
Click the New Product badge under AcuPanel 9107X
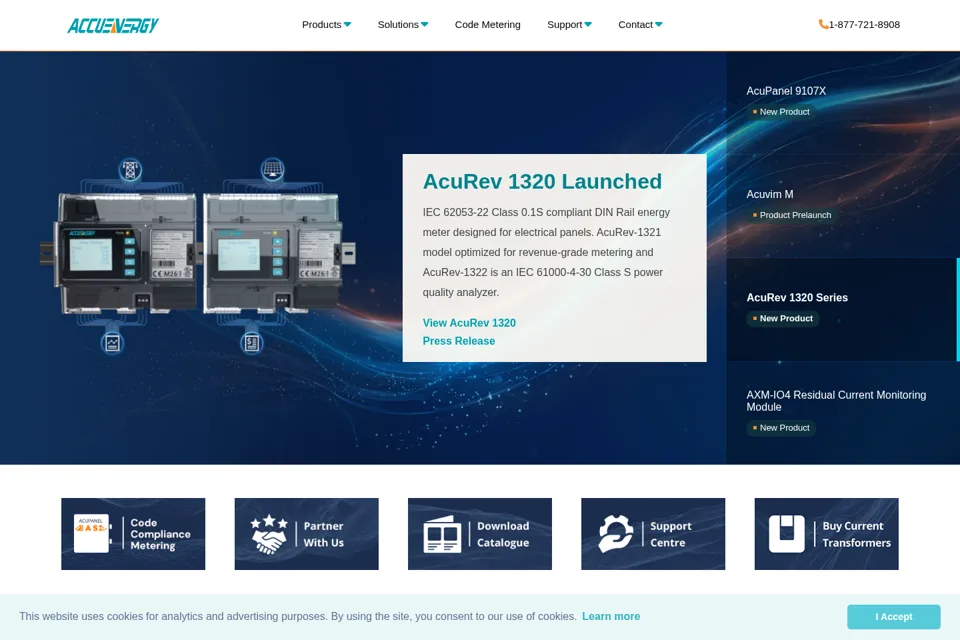coord(781,111)
